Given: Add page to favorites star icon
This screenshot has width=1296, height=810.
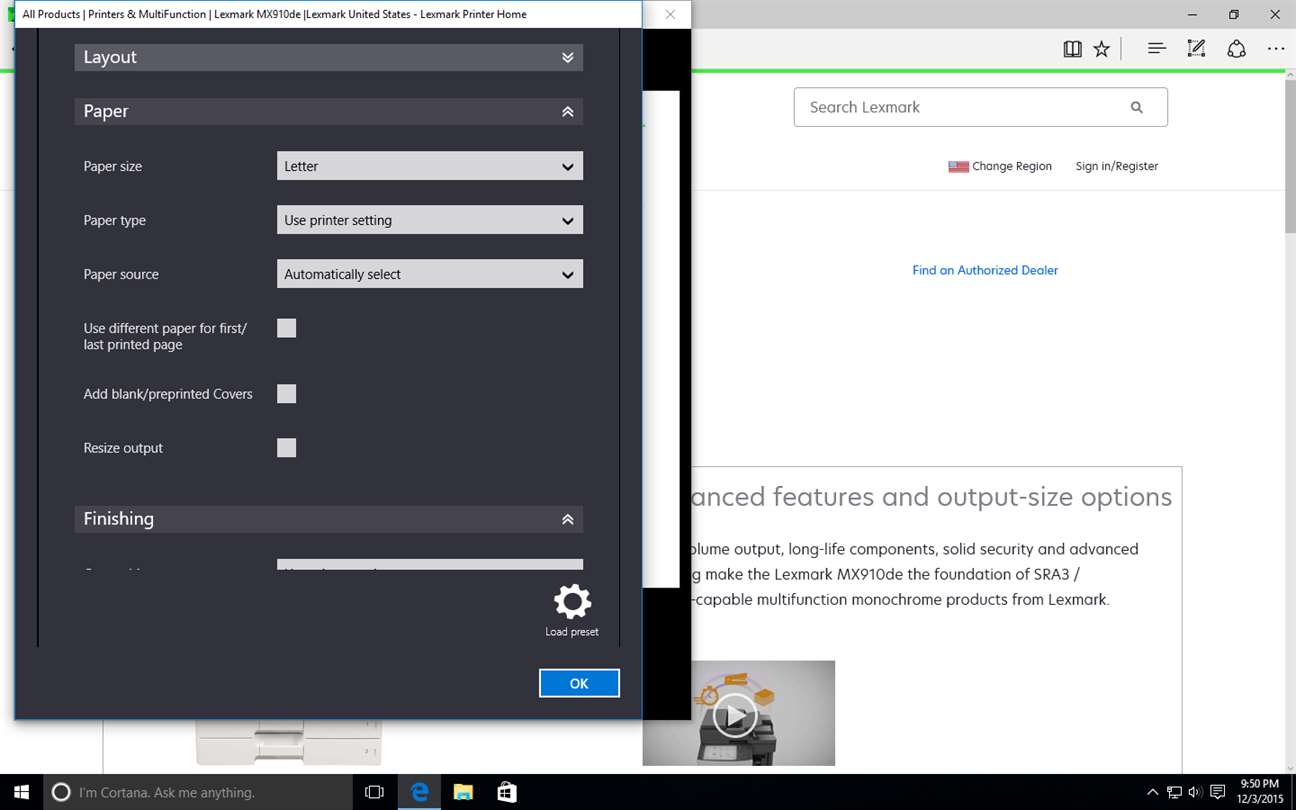Looking at the screenshot, I should tap(1101, 48).
